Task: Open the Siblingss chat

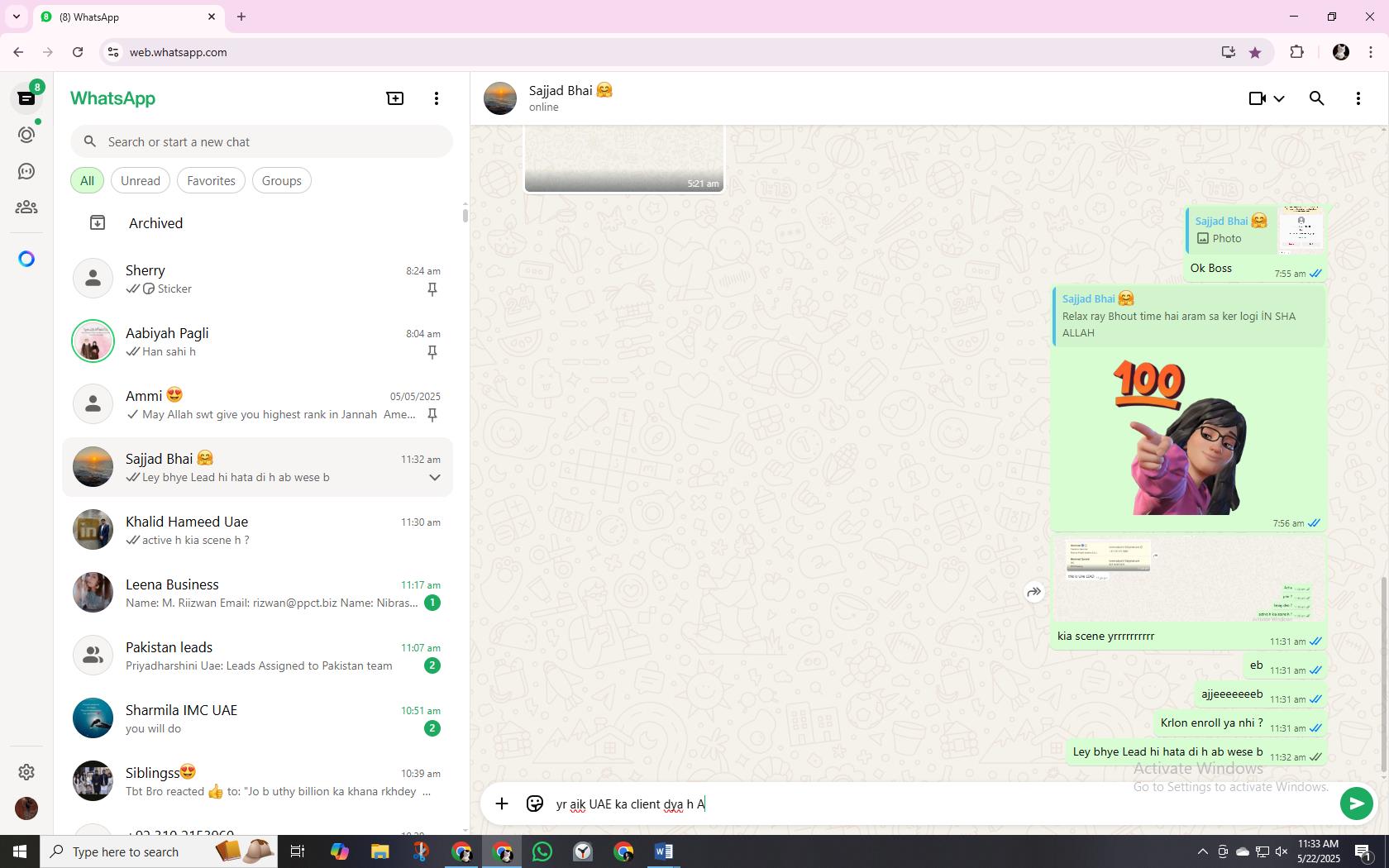Action: 258,781
